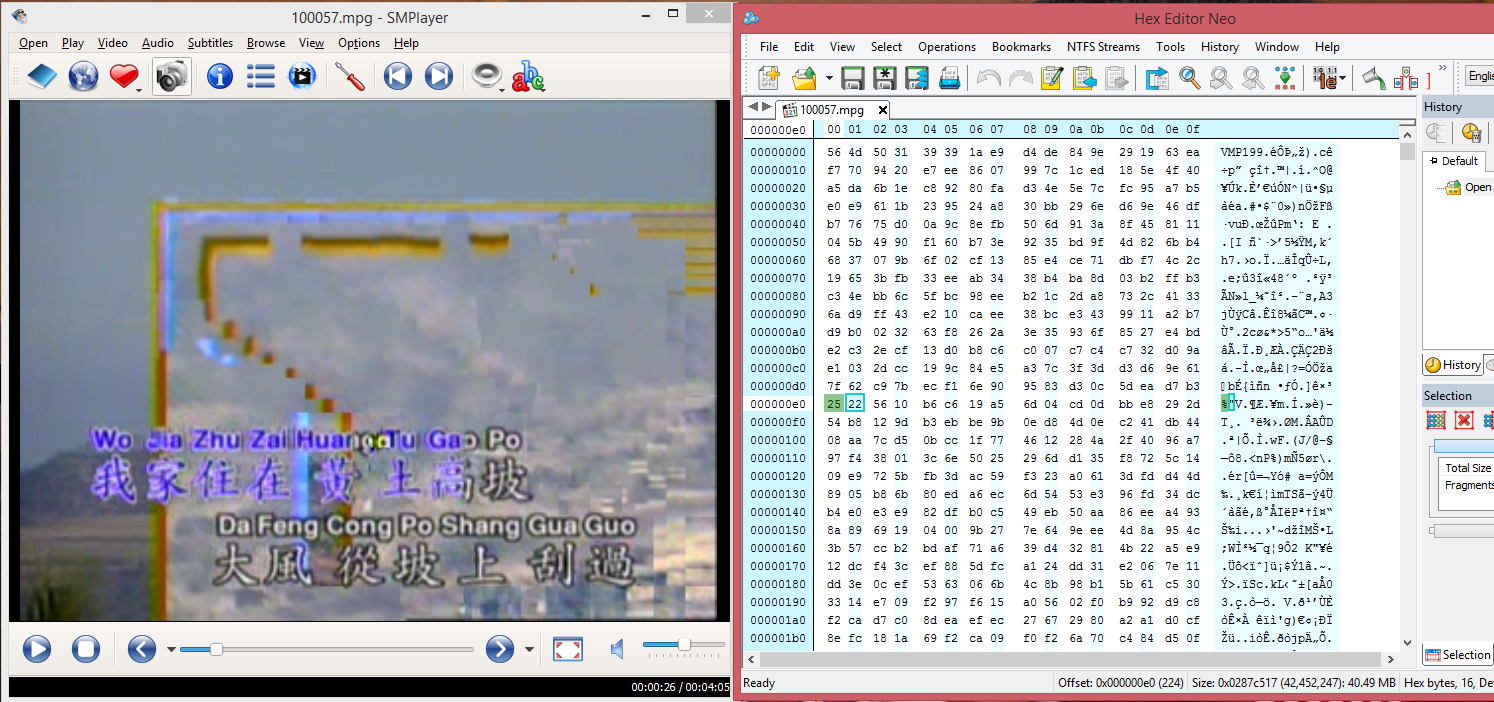
Task: Open Find with the magnifying glass icon
Action: tap(1189, 77)
